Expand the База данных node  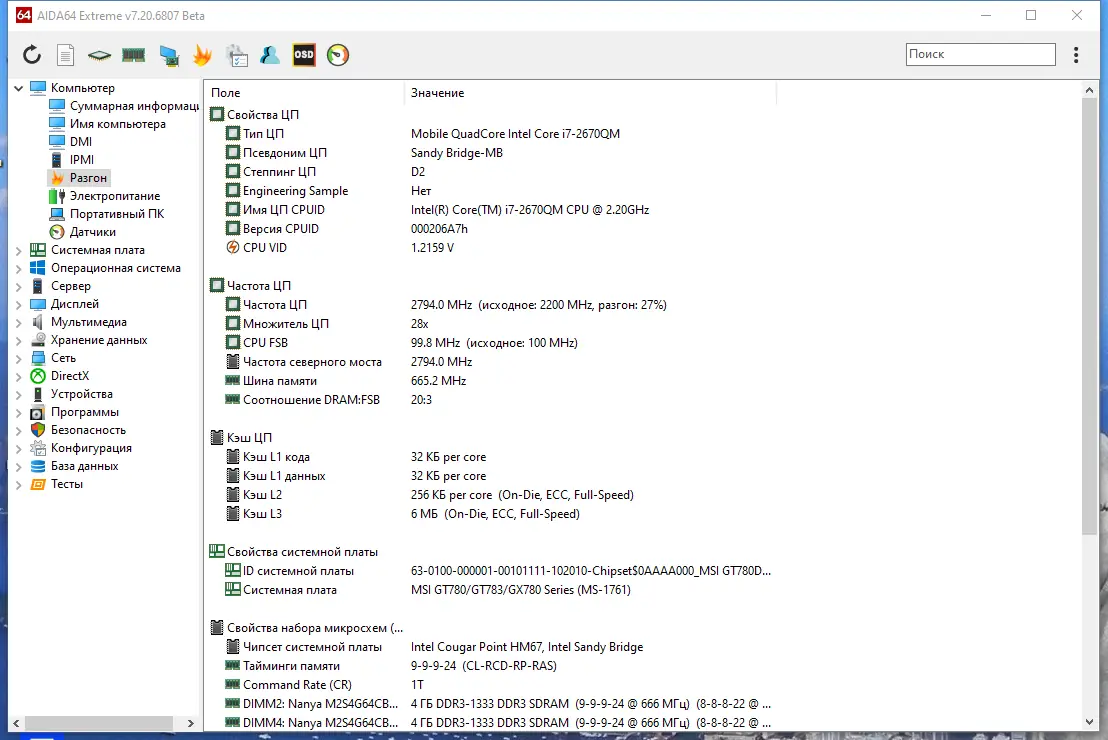(x=18, y=466)
